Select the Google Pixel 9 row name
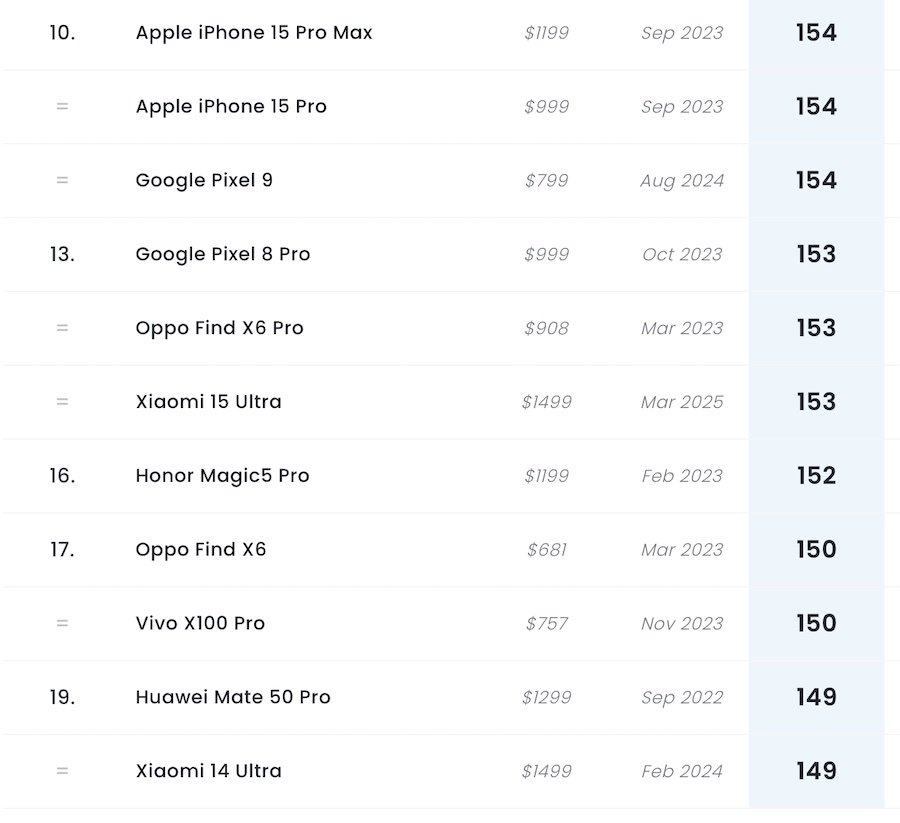The height and width of the screenshot is (823, 900). click(x=204, y=181)
